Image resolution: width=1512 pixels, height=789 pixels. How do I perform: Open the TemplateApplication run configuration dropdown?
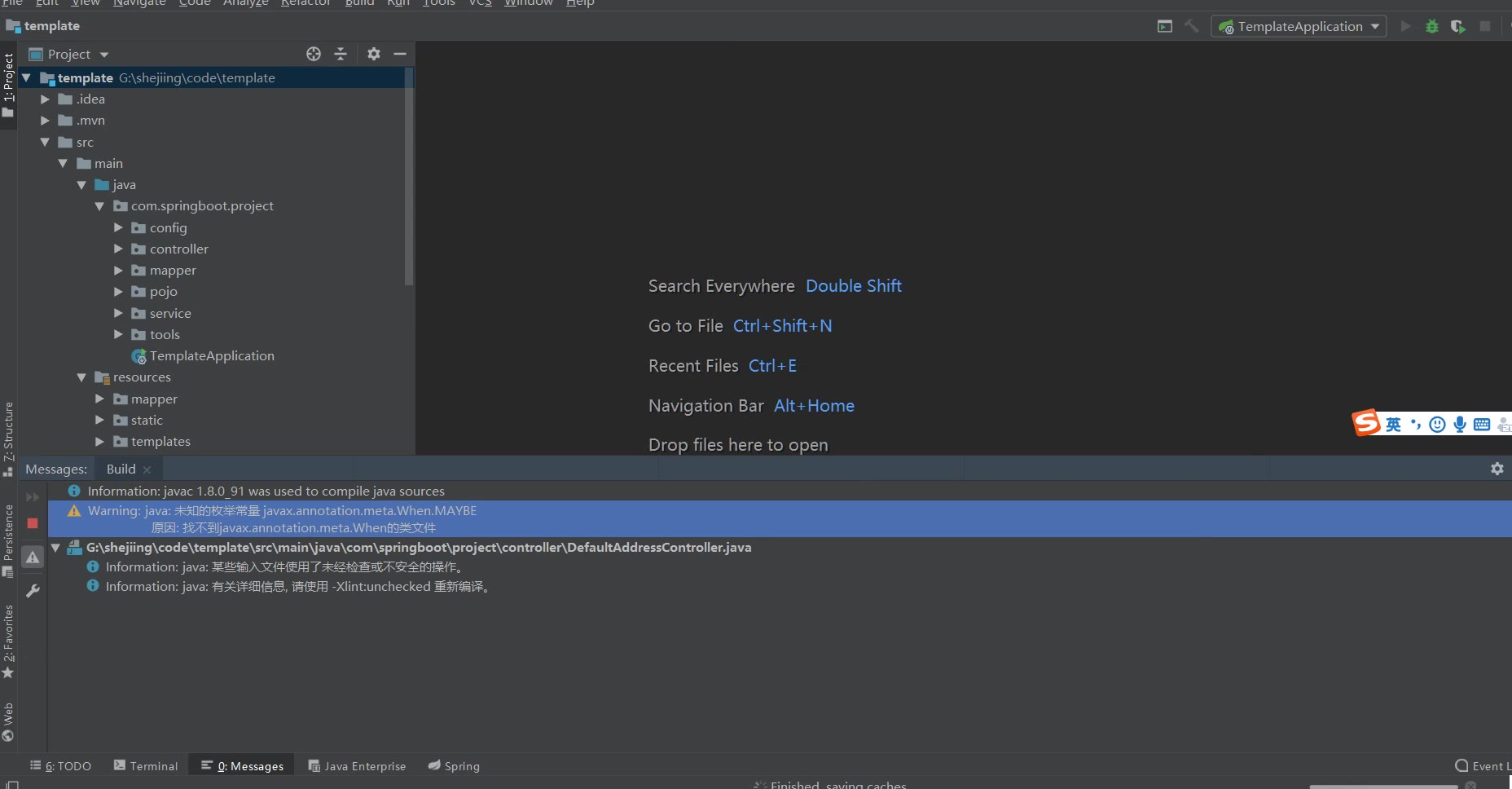click(1299, 27)
